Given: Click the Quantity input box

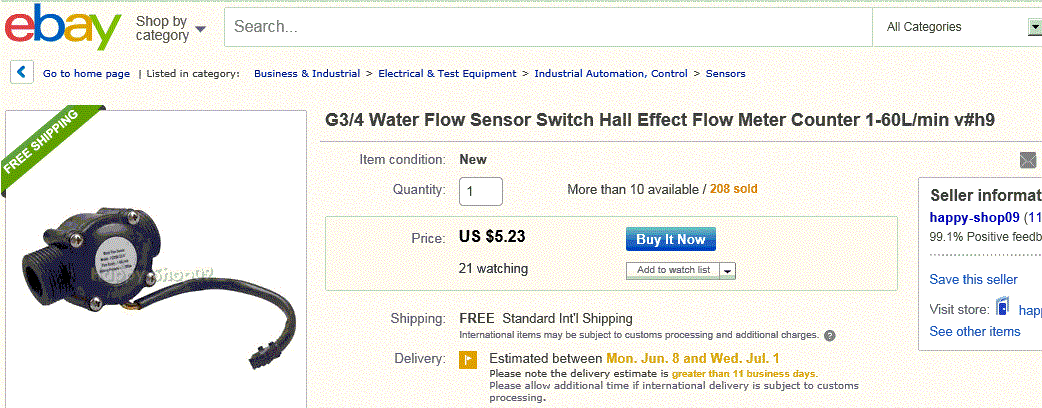Looking at the screenshot, I should coord(480,191).
